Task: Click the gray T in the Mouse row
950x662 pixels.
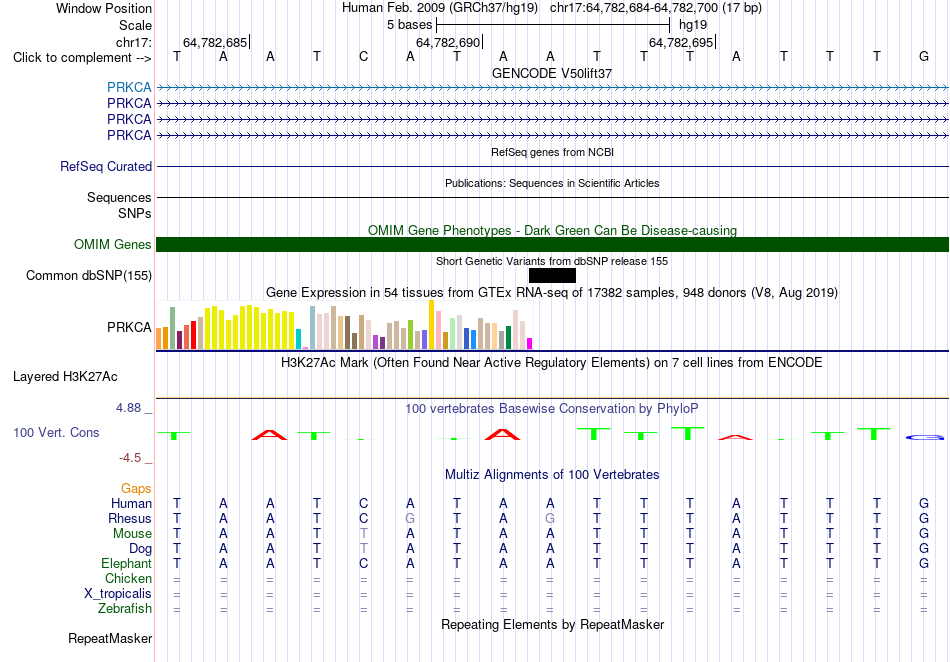Action: pos(364,534)
